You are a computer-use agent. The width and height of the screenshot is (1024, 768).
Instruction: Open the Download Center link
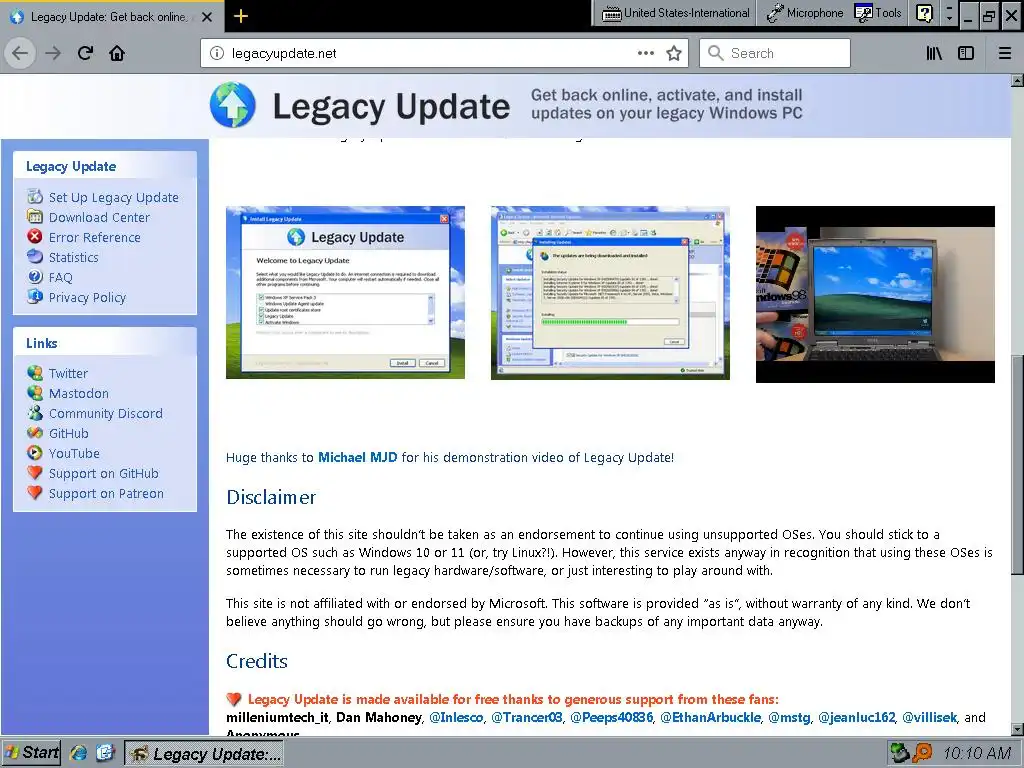(x=99, y=217)
